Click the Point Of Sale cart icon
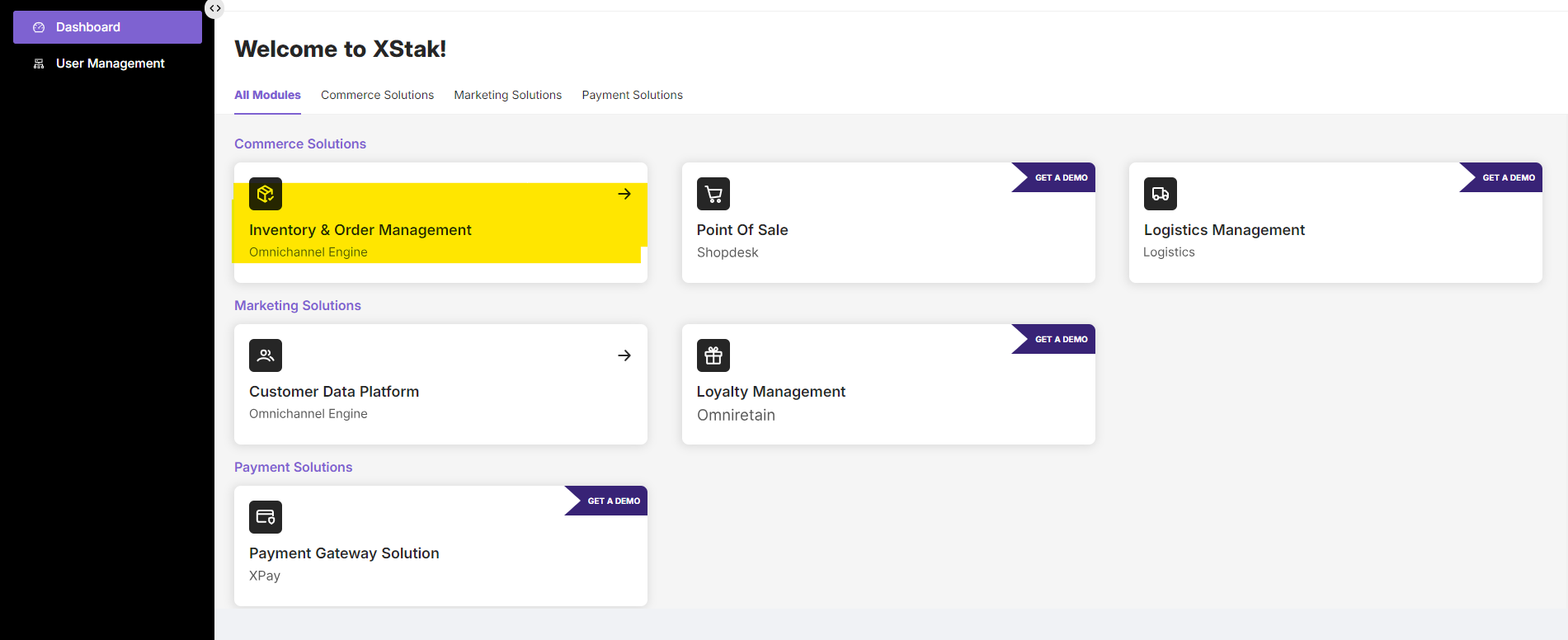The image size is (1568, 640). tap(713, 194)
